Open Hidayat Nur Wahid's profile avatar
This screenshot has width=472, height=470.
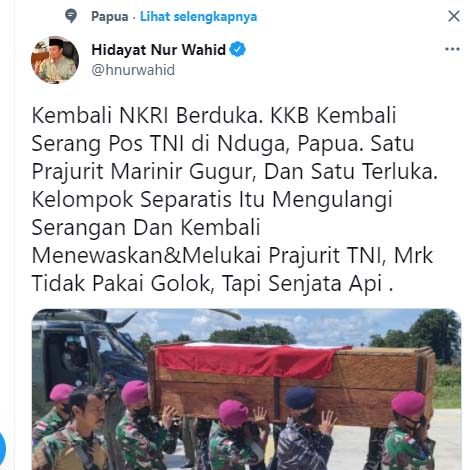pos(55,60)
